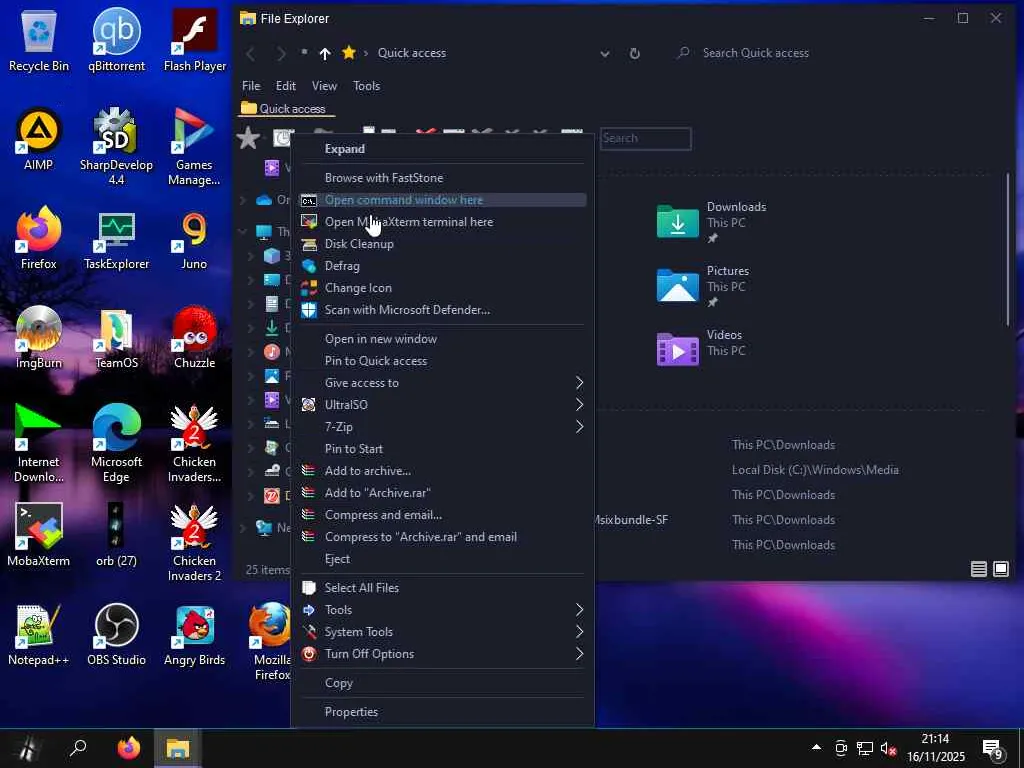Open Flash Player desktop shortcut
Screen dimensions: 1024x768
click(195, 40)
